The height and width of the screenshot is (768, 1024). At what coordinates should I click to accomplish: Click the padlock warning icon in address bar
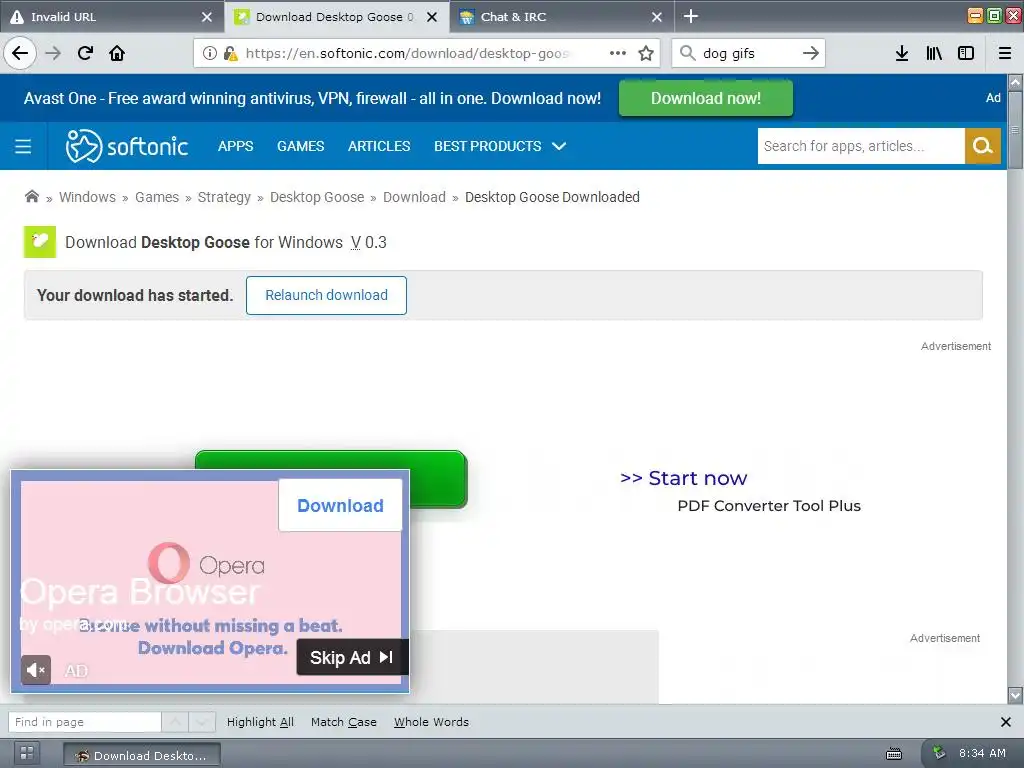click(x=230, y=53)
